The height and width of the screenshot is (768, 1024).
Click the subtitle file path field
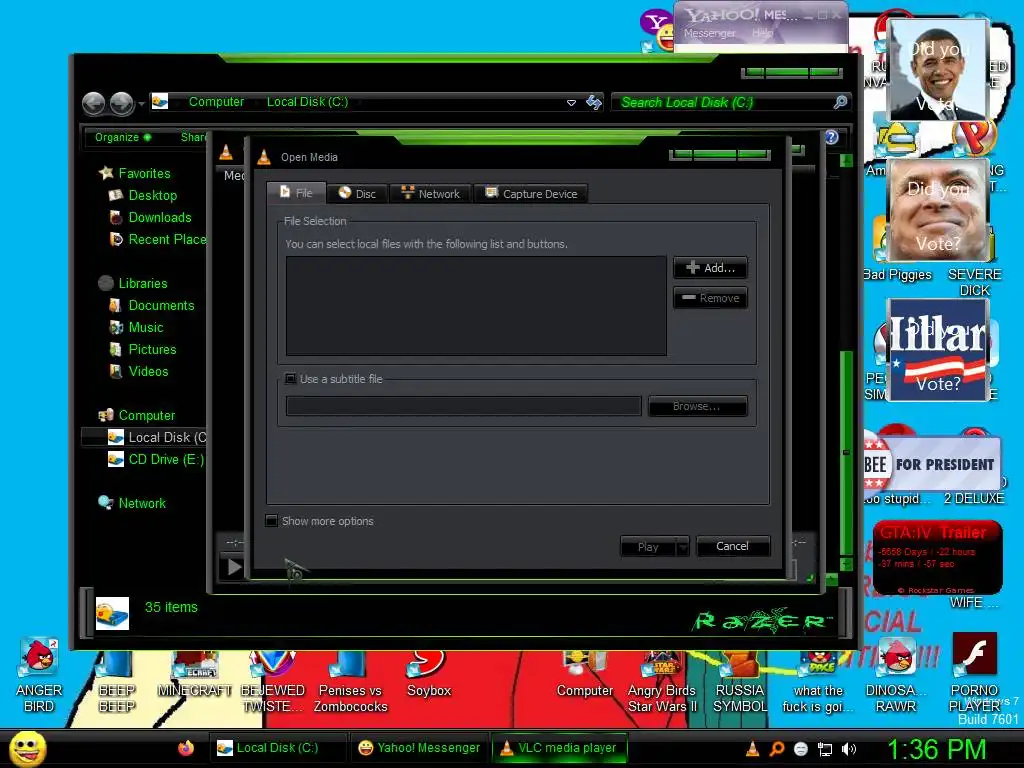point(464,406)
